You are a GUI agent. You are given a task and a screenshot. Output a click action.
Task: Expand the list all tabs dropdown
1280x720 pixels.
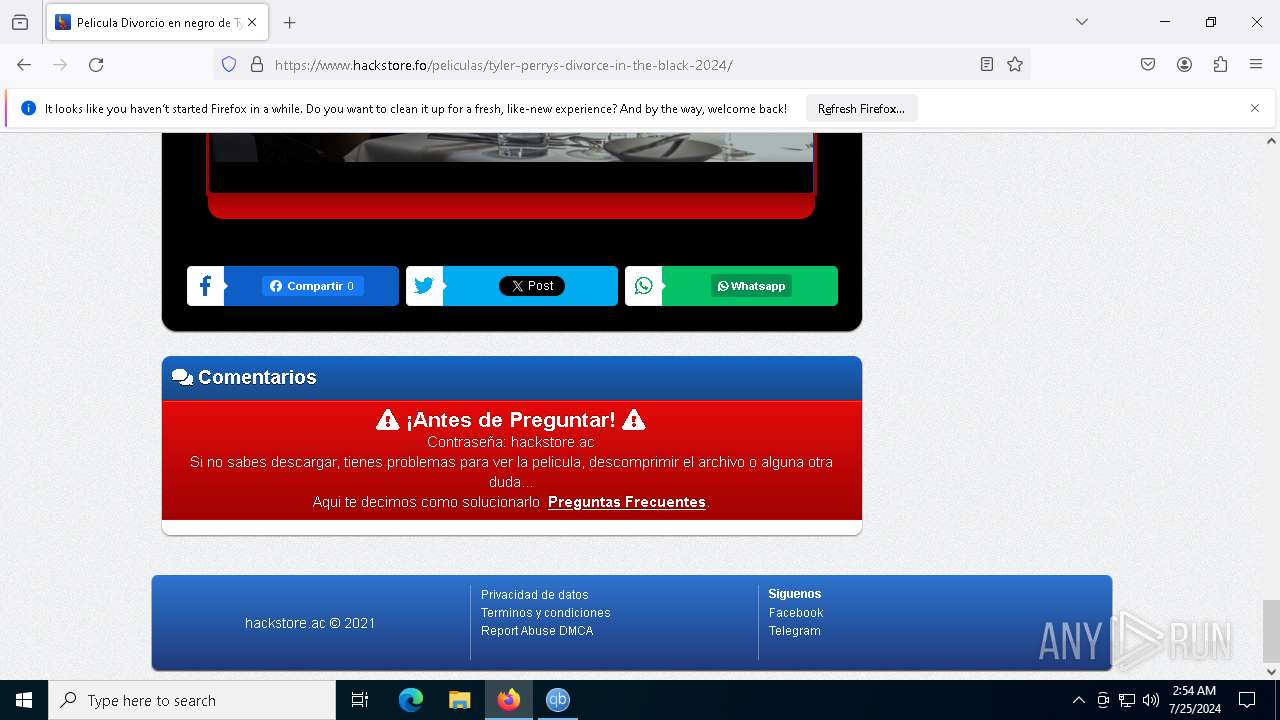(1081, 22)
